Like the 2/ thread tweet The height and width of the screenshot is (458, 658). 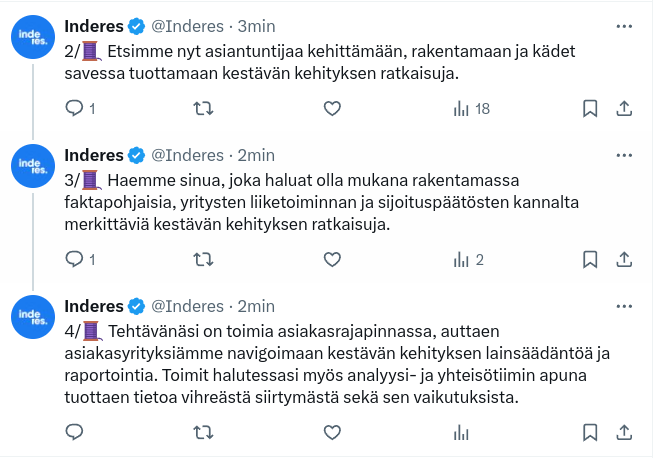331,108
